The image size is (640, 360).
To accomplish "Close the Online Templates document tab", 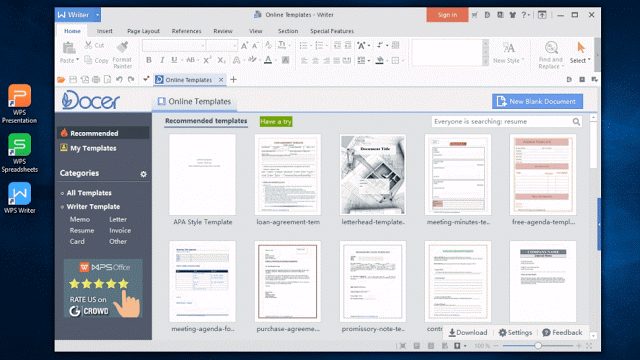I will (x=221, y=80).
